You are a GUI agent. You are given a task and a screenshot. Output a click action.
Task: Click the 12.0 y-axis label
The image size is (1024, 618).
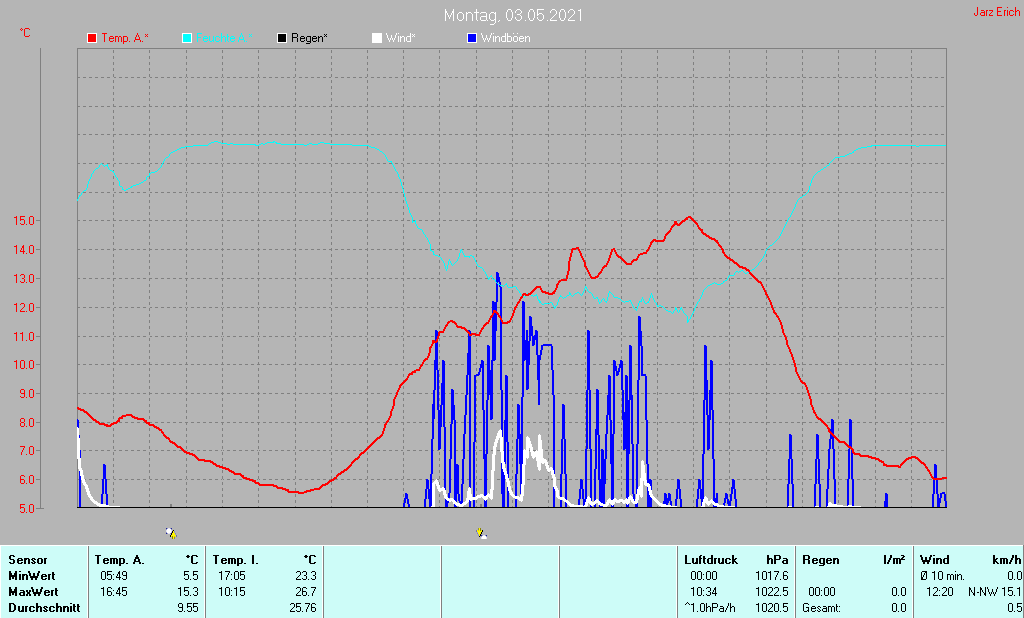click(x=24, y=308)
